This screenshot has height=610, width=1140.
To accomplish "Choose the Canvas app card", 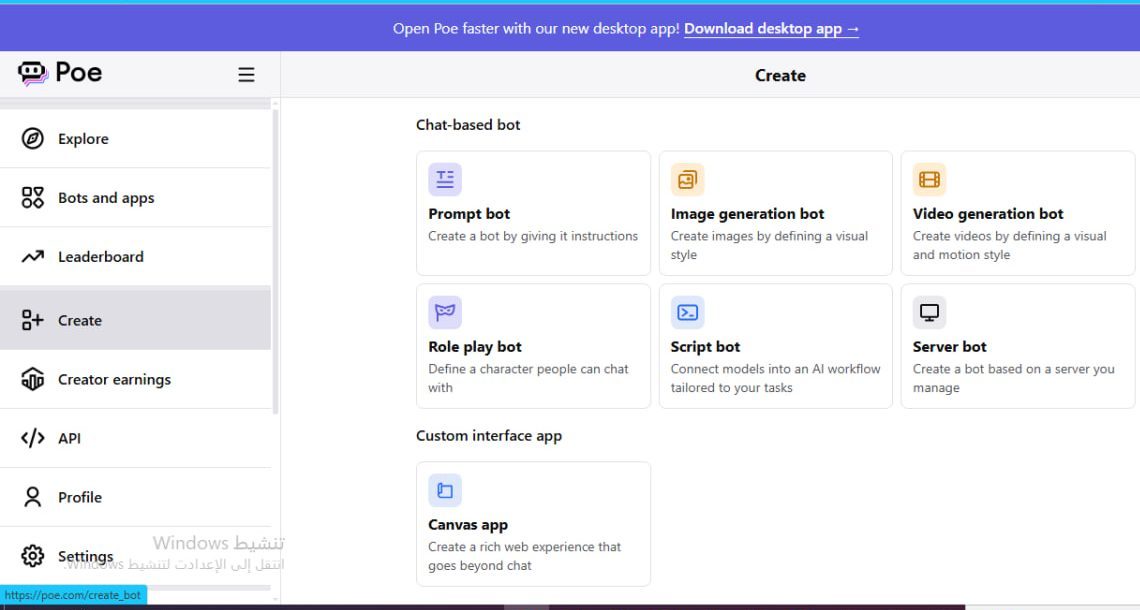I will coord(532,524).
